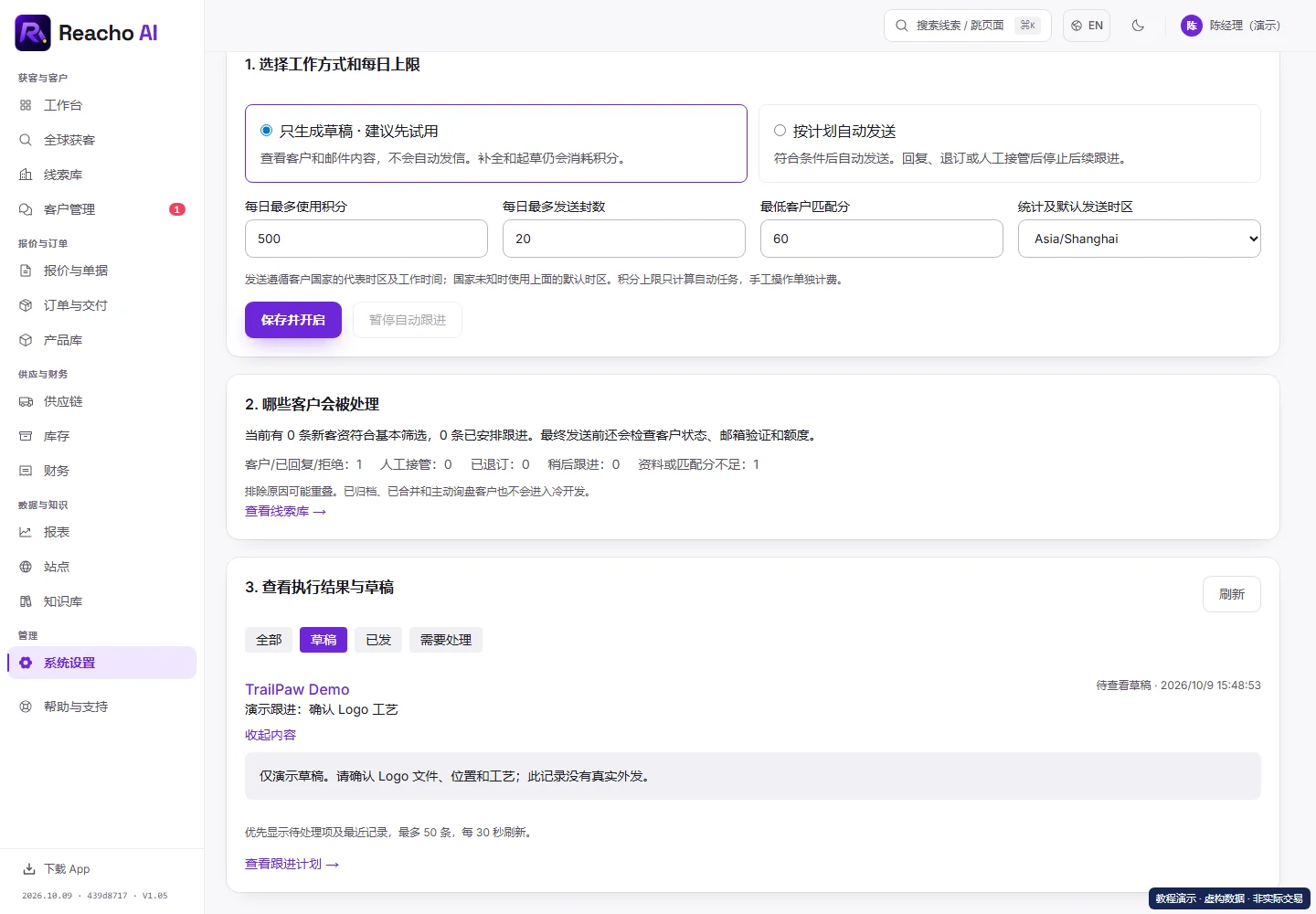Viewport: 1316px width, 914px height.
Task: Switch to 草稿 filter tab
Action: pyautogui.click(x=324, y=640)
